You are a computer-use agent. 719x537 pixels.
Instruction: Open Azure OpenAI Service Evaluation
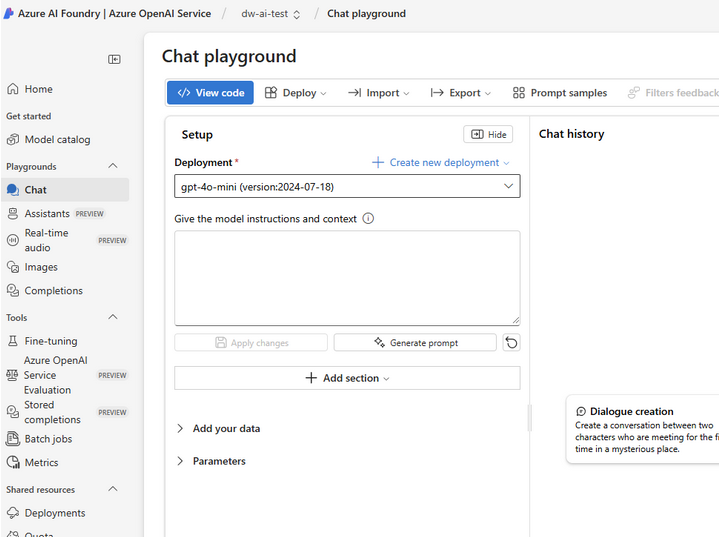pyautogui.click(x=67, y=375)
